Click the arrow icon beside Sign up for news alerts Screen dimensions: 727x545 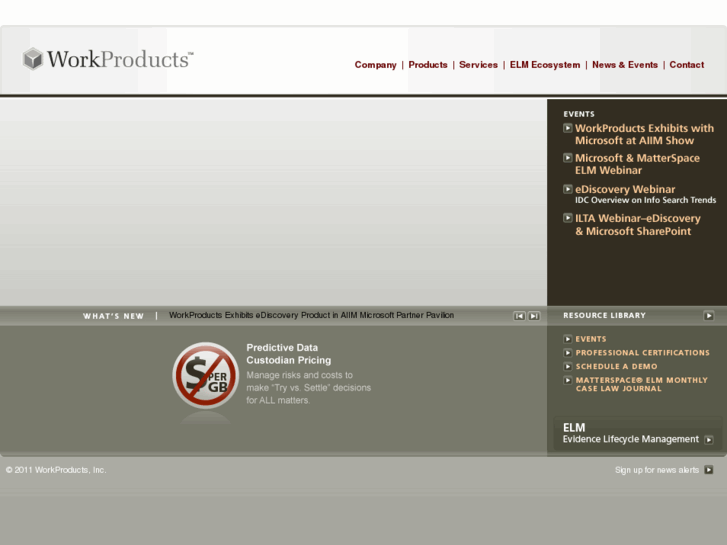click(708, 470)
